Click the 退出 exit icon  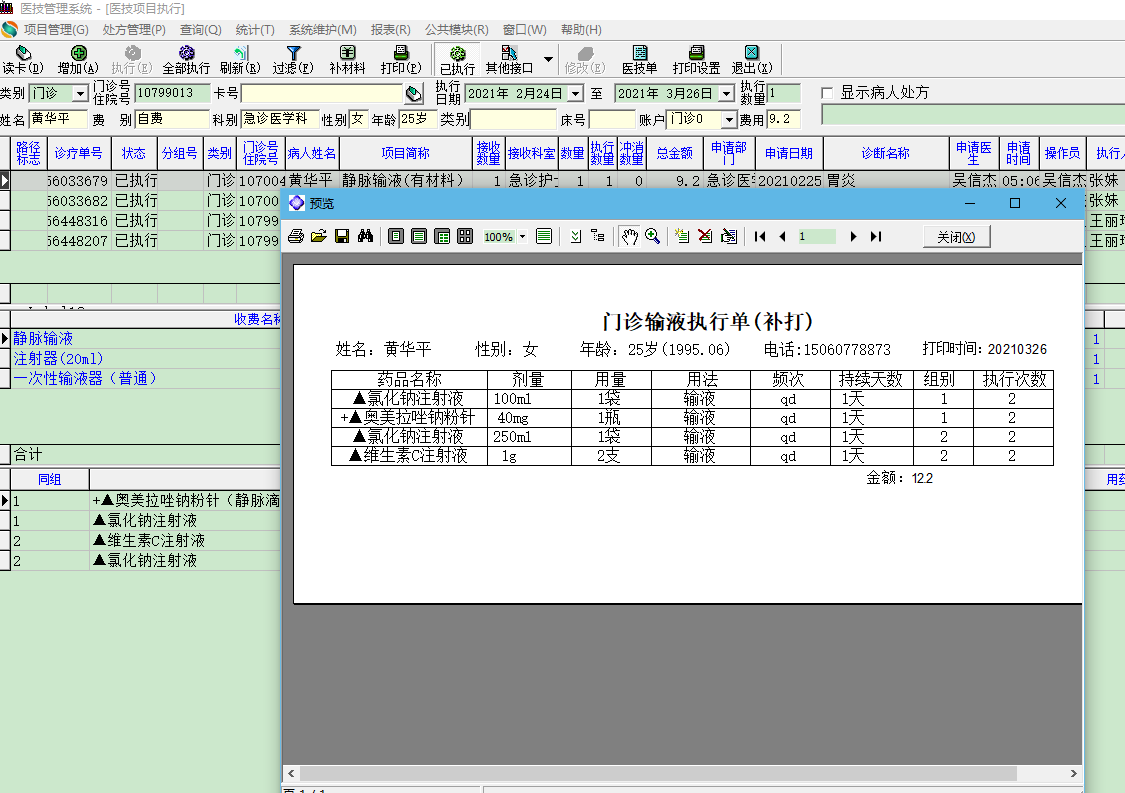tap(751, 53)
